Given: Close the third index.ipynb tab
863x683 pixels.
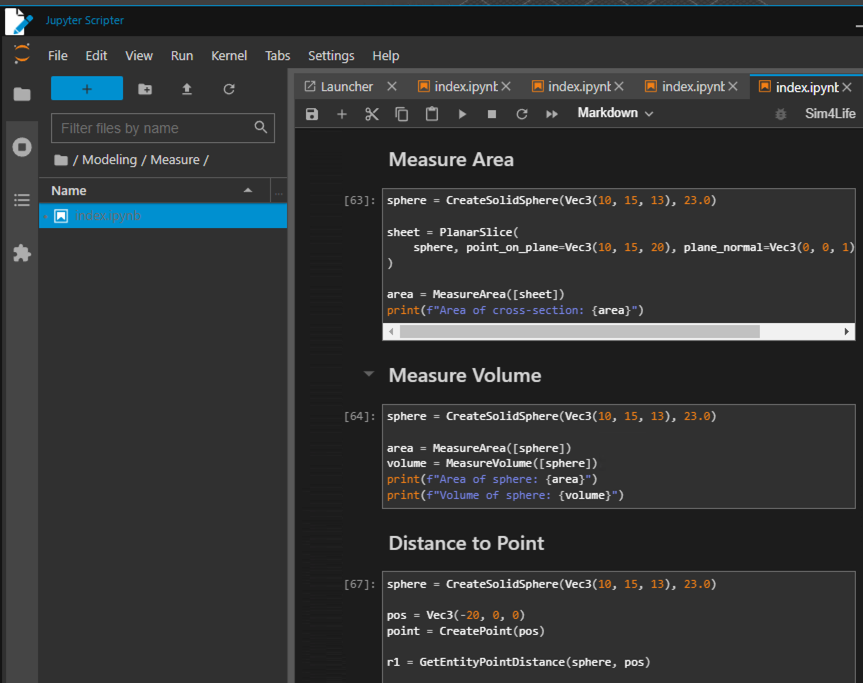Looking at the screenshot, I should [x=733, y=86].
